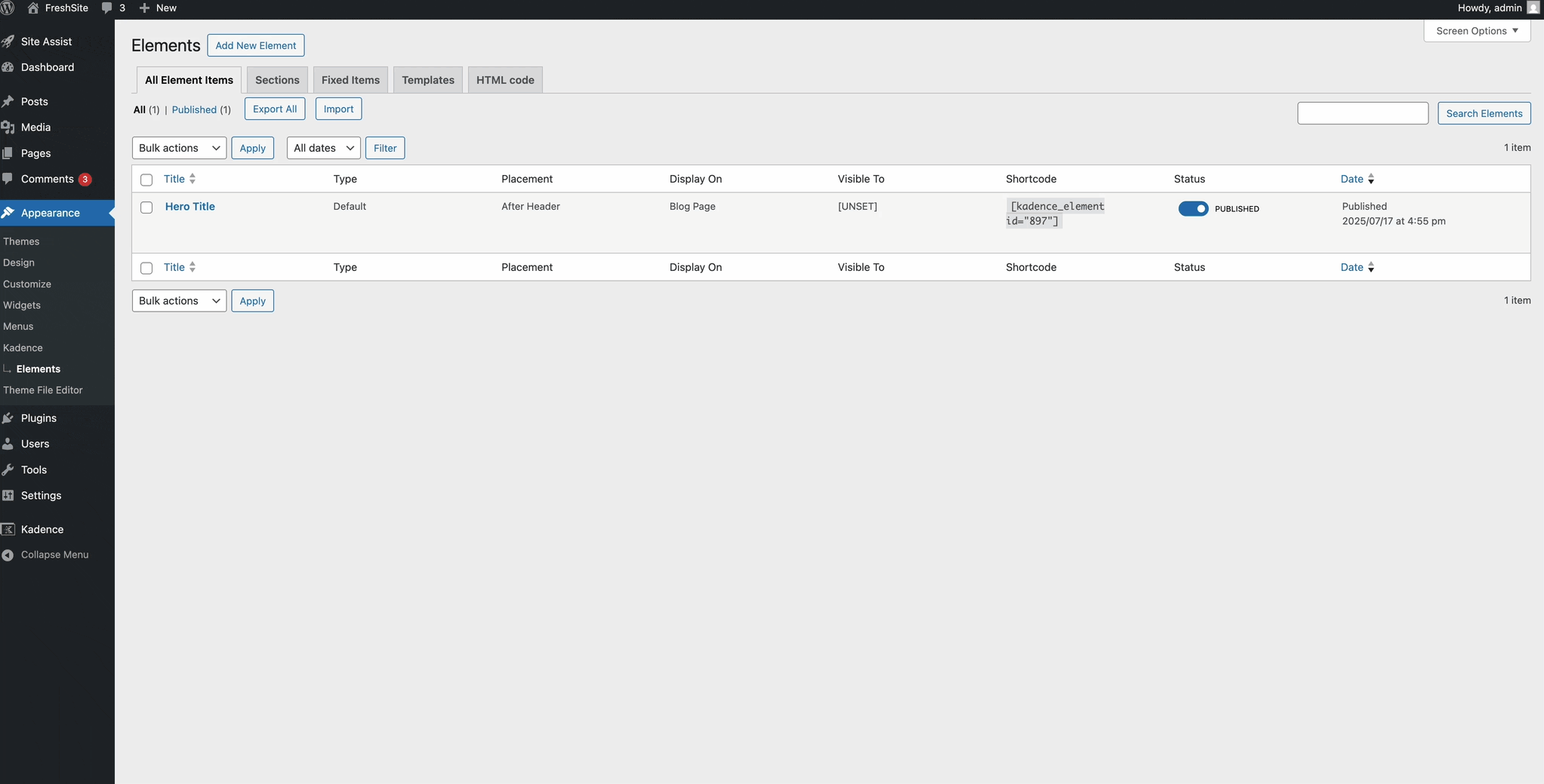Expand the Screen Options panel
Image resolution: width=1544 pixels, height=784 pixels.
1476,31
